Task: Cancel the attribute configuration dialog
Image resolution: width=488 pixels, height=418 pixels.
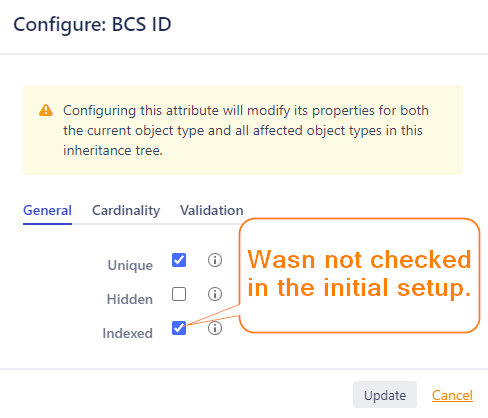Action: click(452, 395)
